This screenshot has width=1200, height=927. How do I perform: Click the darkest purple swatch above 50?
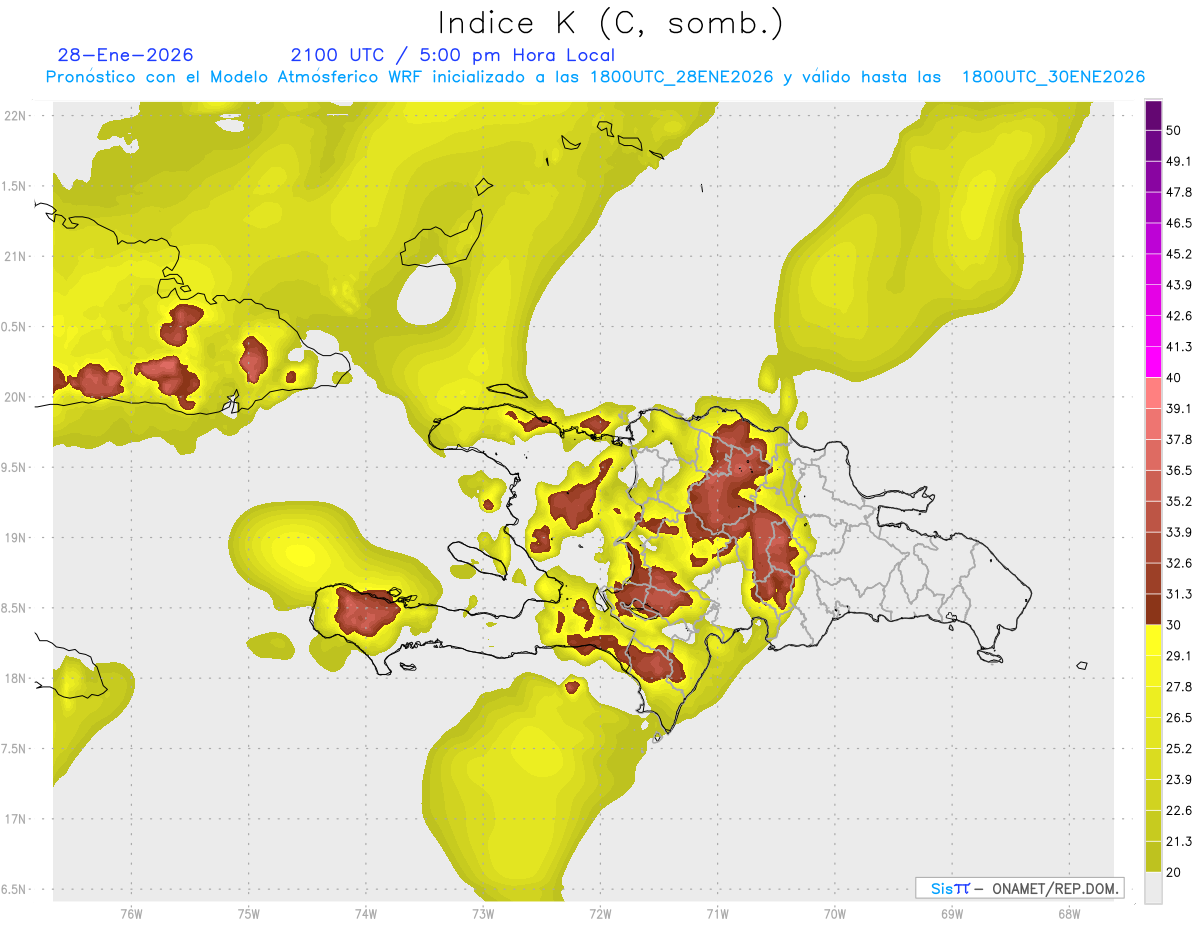click(1153, 116)
